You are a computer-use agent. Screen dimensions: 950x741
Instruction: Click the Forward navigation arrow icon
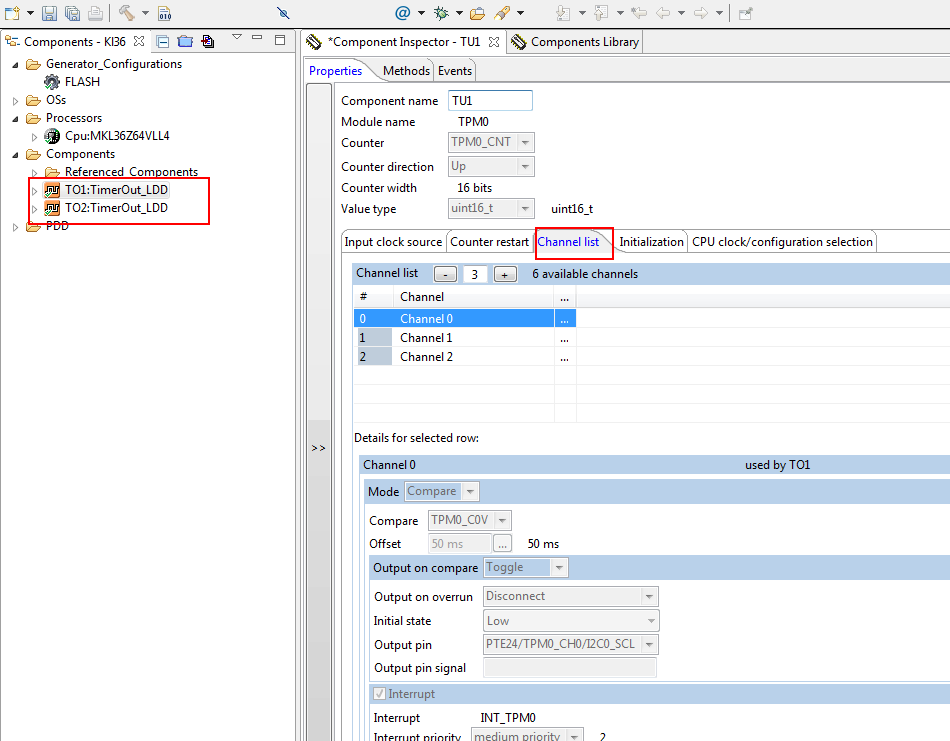point(701,13)
